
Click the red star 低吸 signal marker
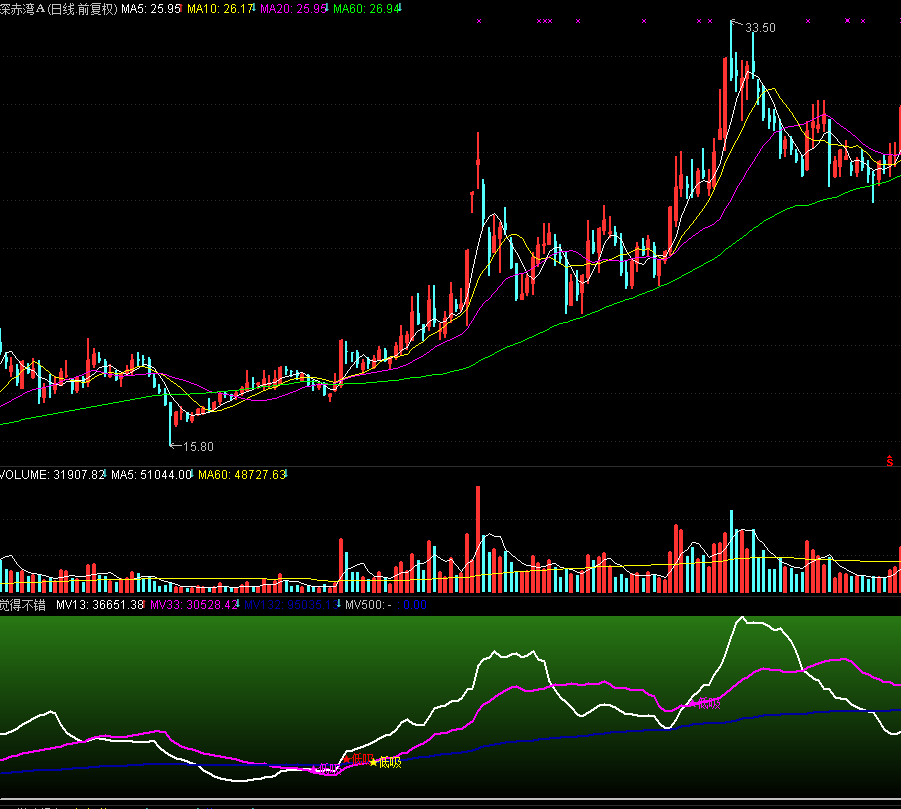pos(358,759)
